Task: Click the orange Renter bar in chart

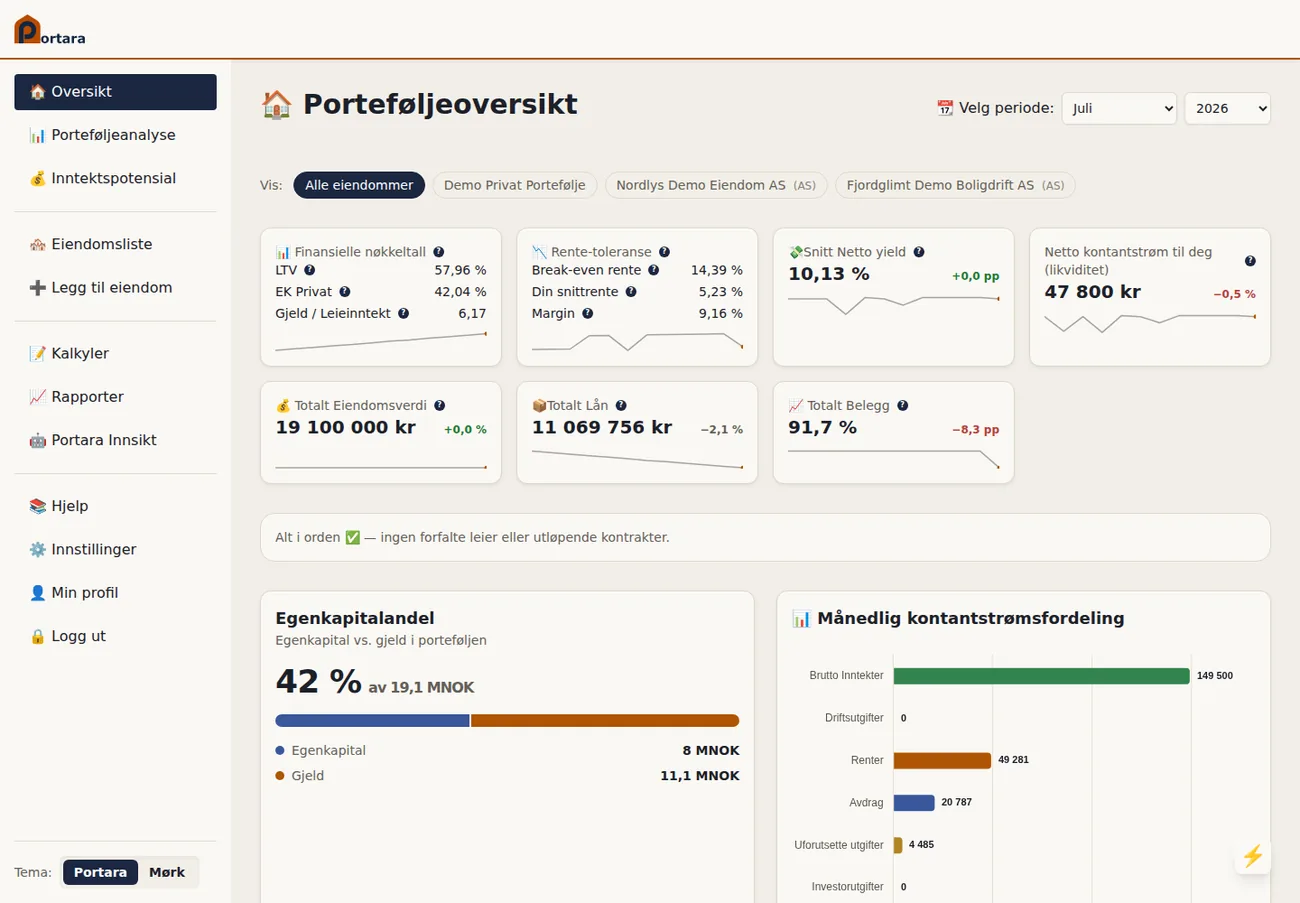Action: point(942,760)
